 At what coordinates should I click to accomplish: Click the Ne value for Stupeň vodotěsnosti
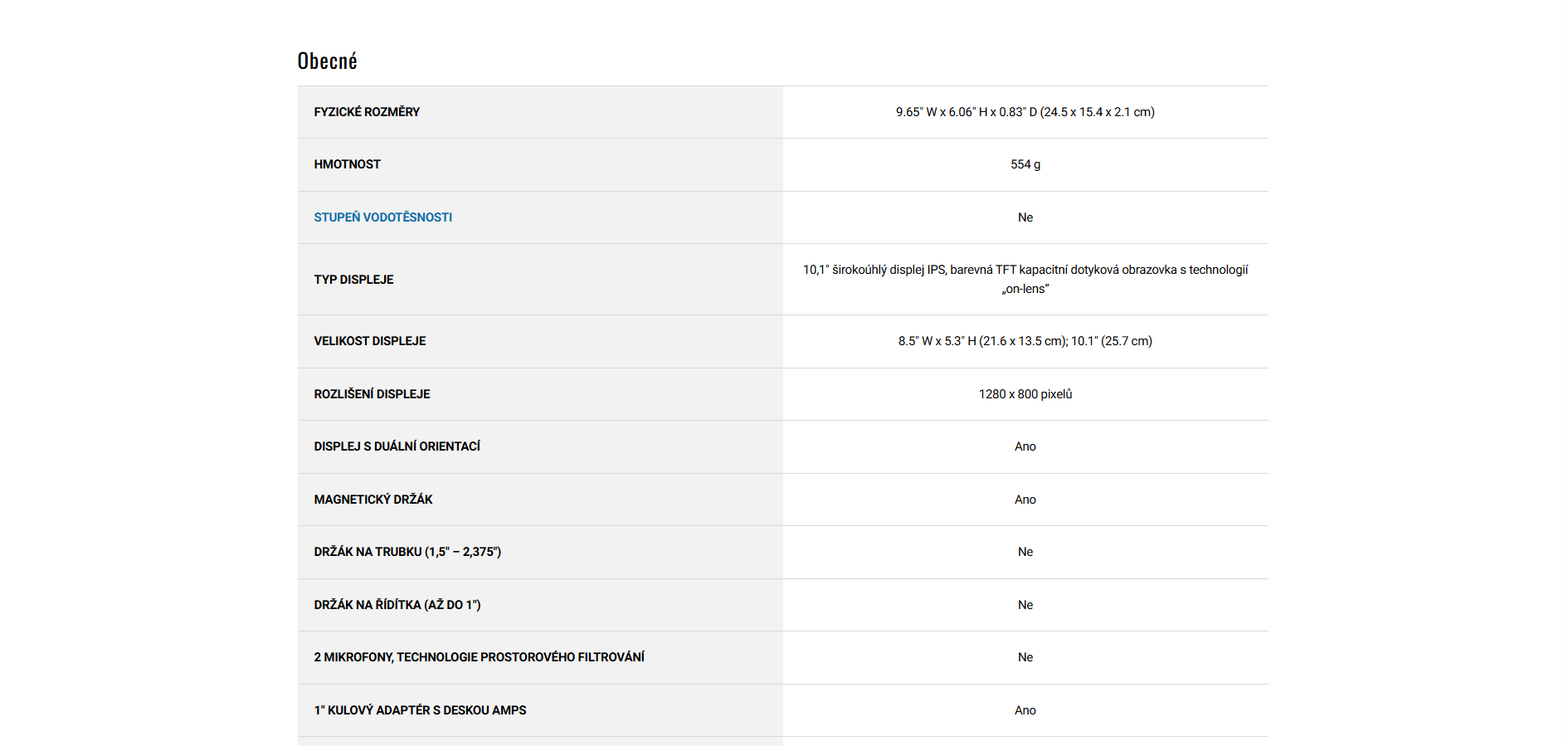point(1025,217)
